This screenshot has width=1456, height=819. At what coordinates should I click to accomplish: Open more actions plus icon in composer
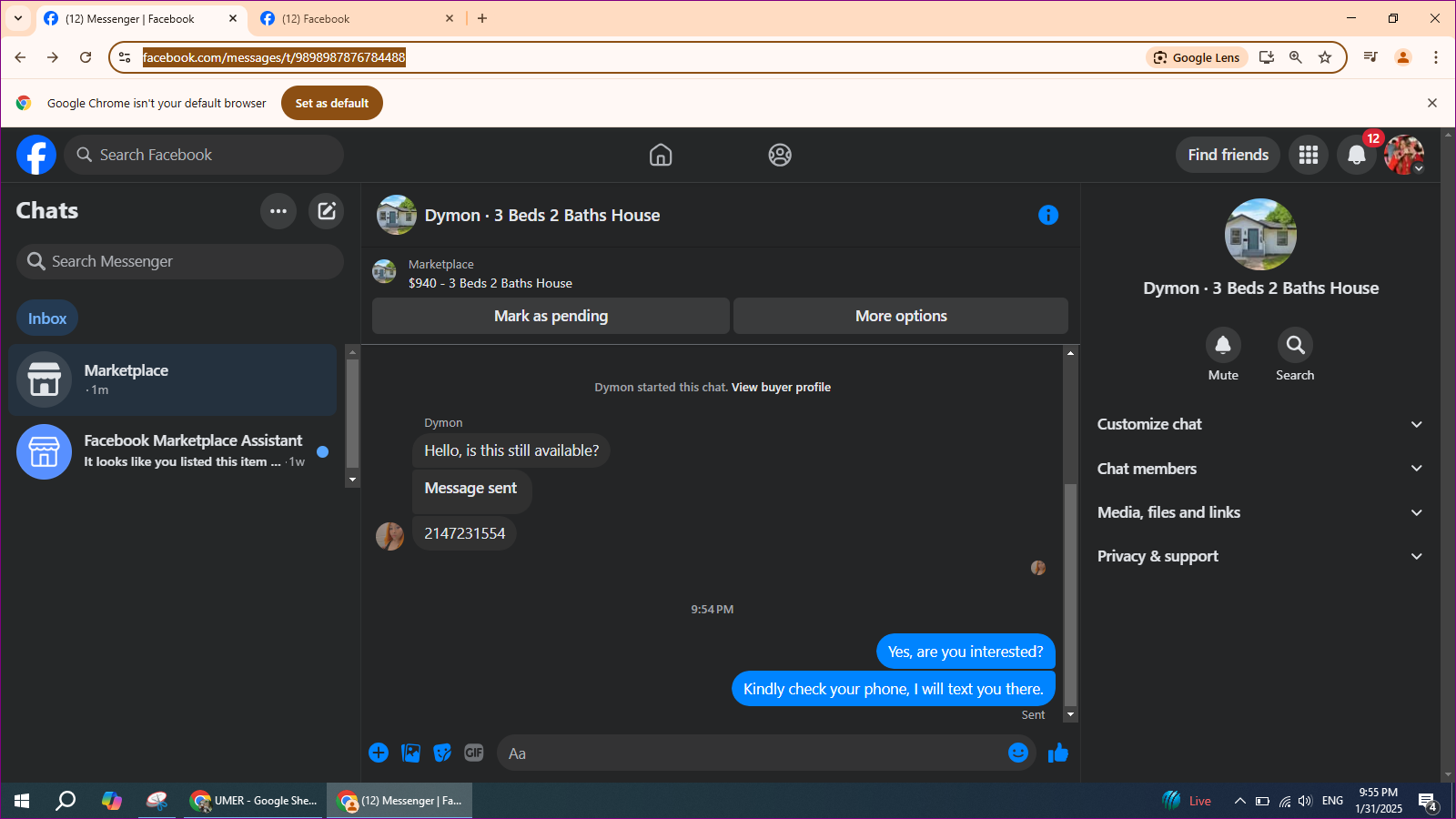pos(379,753)
